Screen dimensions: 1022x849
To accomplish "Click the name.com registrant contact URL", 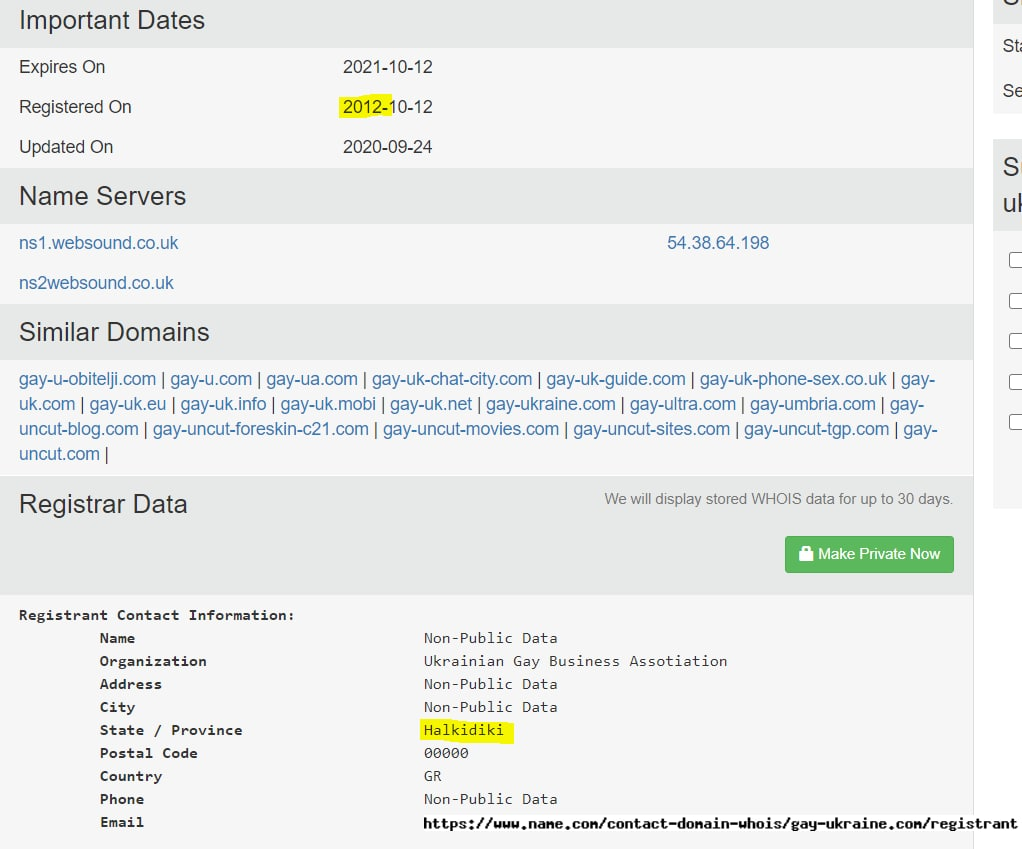I will click(x=719, y=823).
